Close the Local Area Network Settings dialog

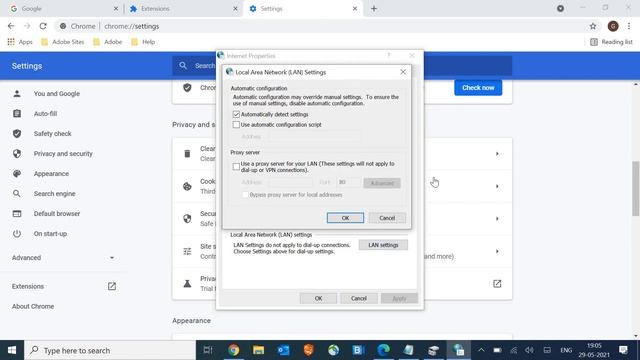coord(403,72)
